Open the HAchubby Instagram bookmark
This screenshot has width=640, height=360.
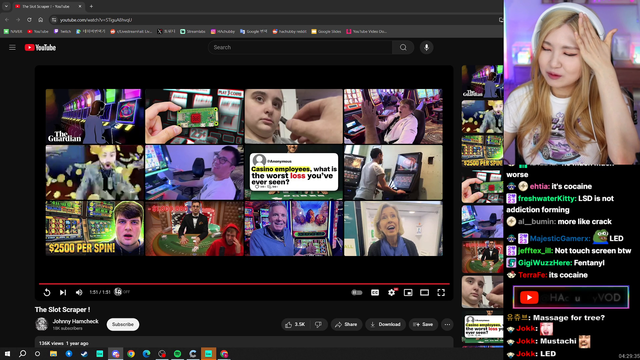(222, 31)
